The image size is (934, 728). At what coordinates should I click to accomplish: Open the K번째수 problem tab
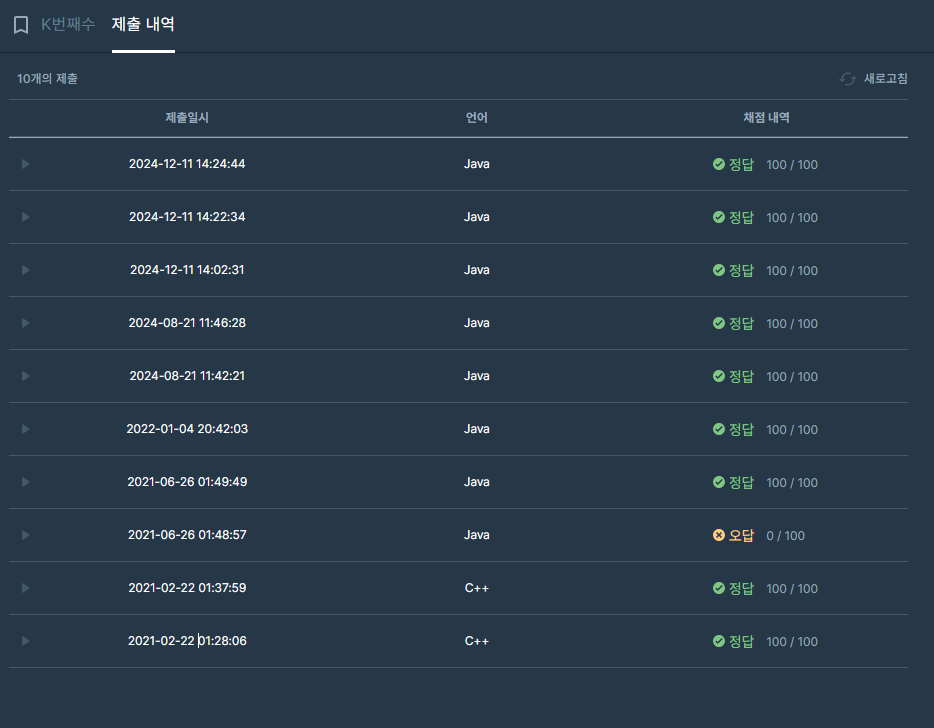67,24
